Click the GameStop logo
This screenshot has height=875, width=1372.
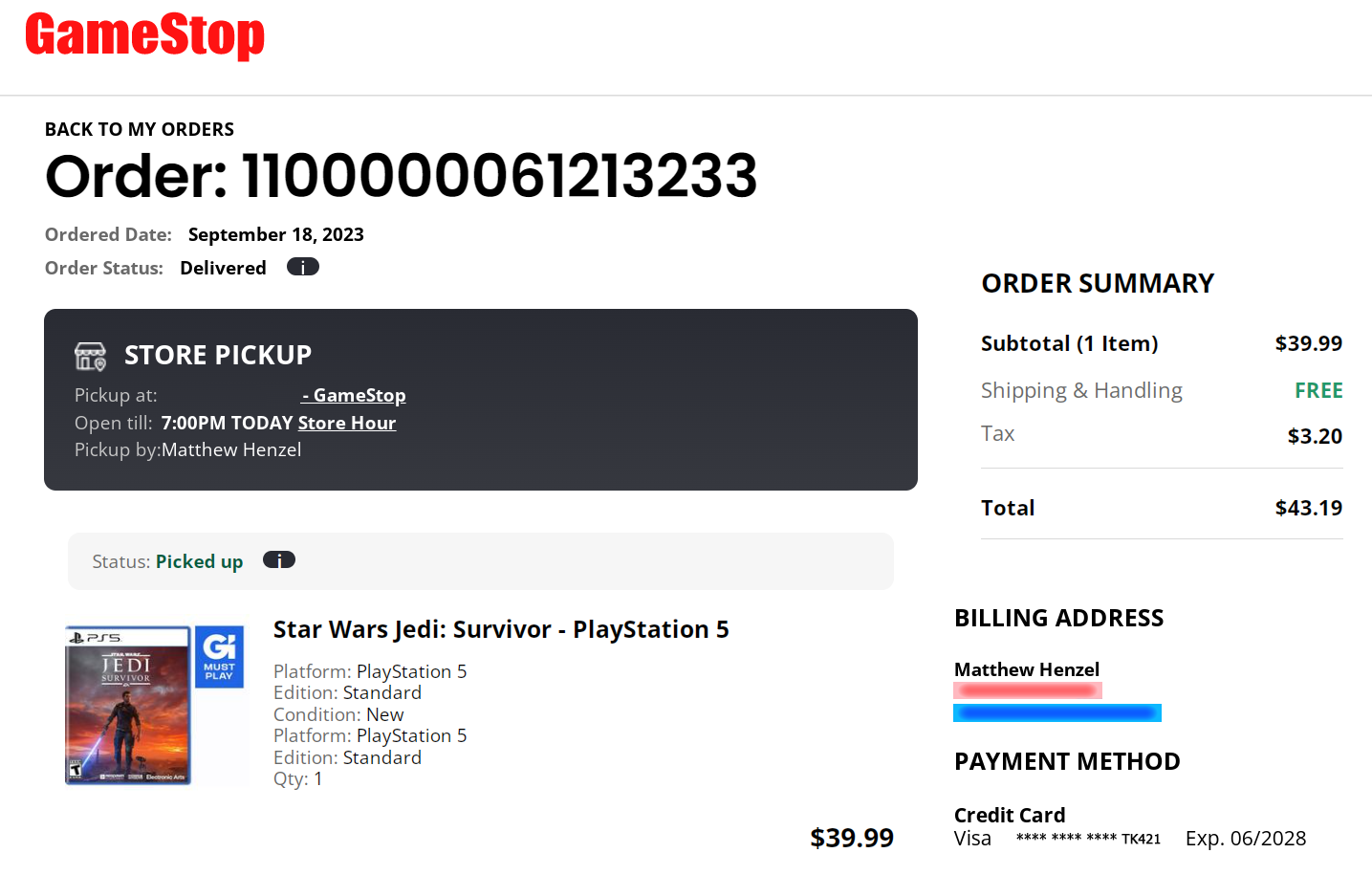coord(144,36)
